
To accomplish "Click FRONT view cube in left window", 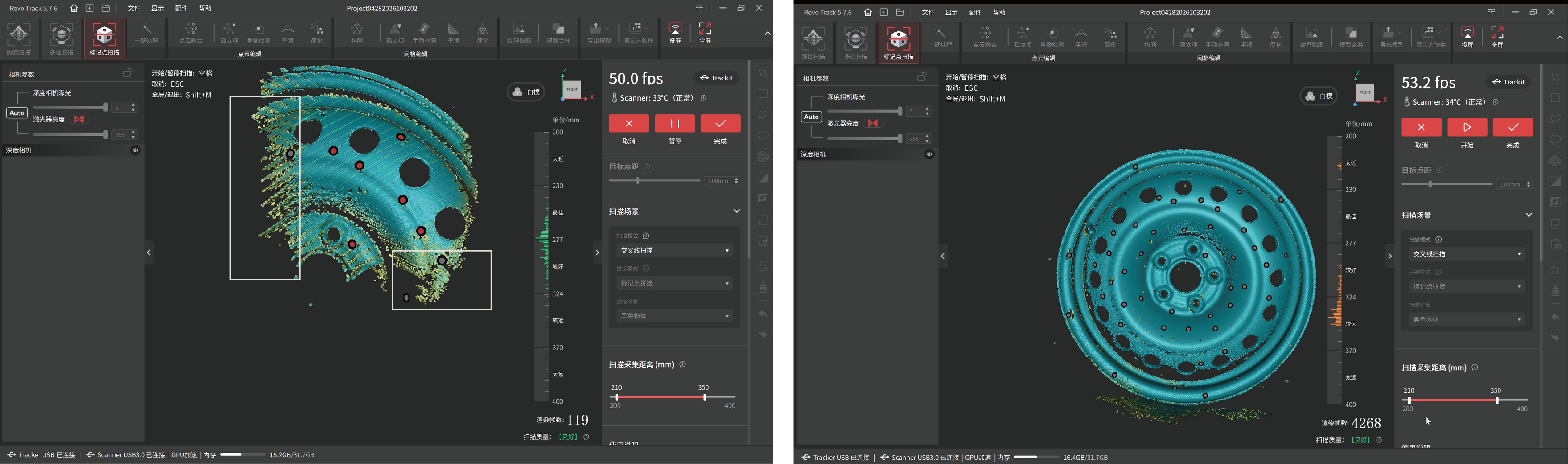I will click(x=572, y=89).
